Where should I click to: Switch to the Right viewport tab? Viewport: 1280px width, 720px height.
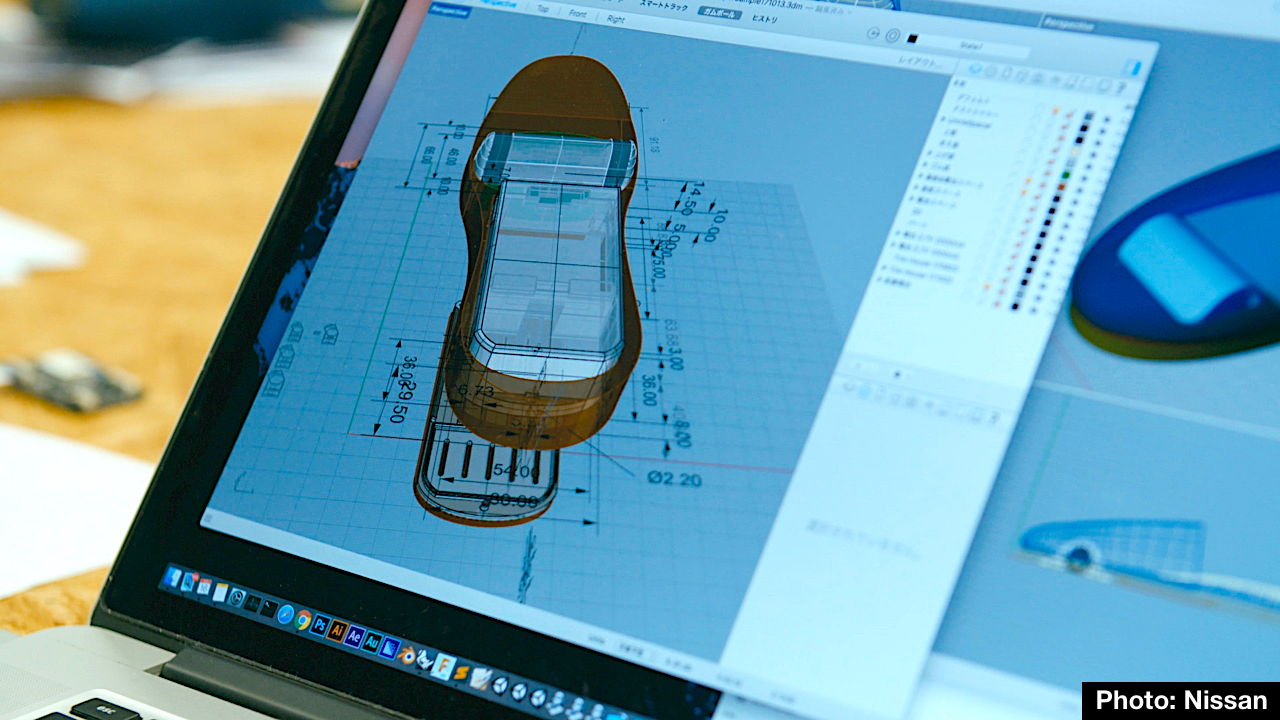615,19
